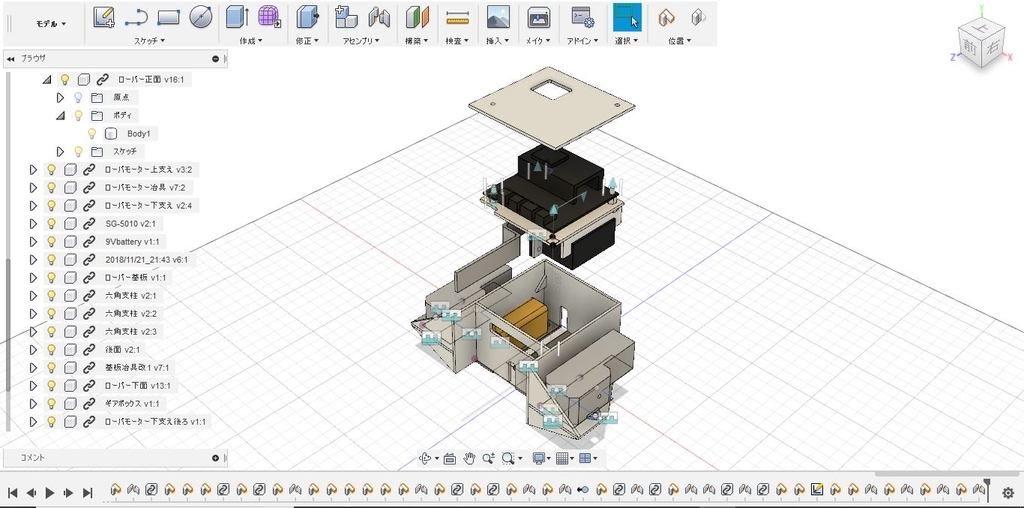This screenshot has width=1024, height=508.
Task: Click the Joint assembly icon
Action: [379, 17]
